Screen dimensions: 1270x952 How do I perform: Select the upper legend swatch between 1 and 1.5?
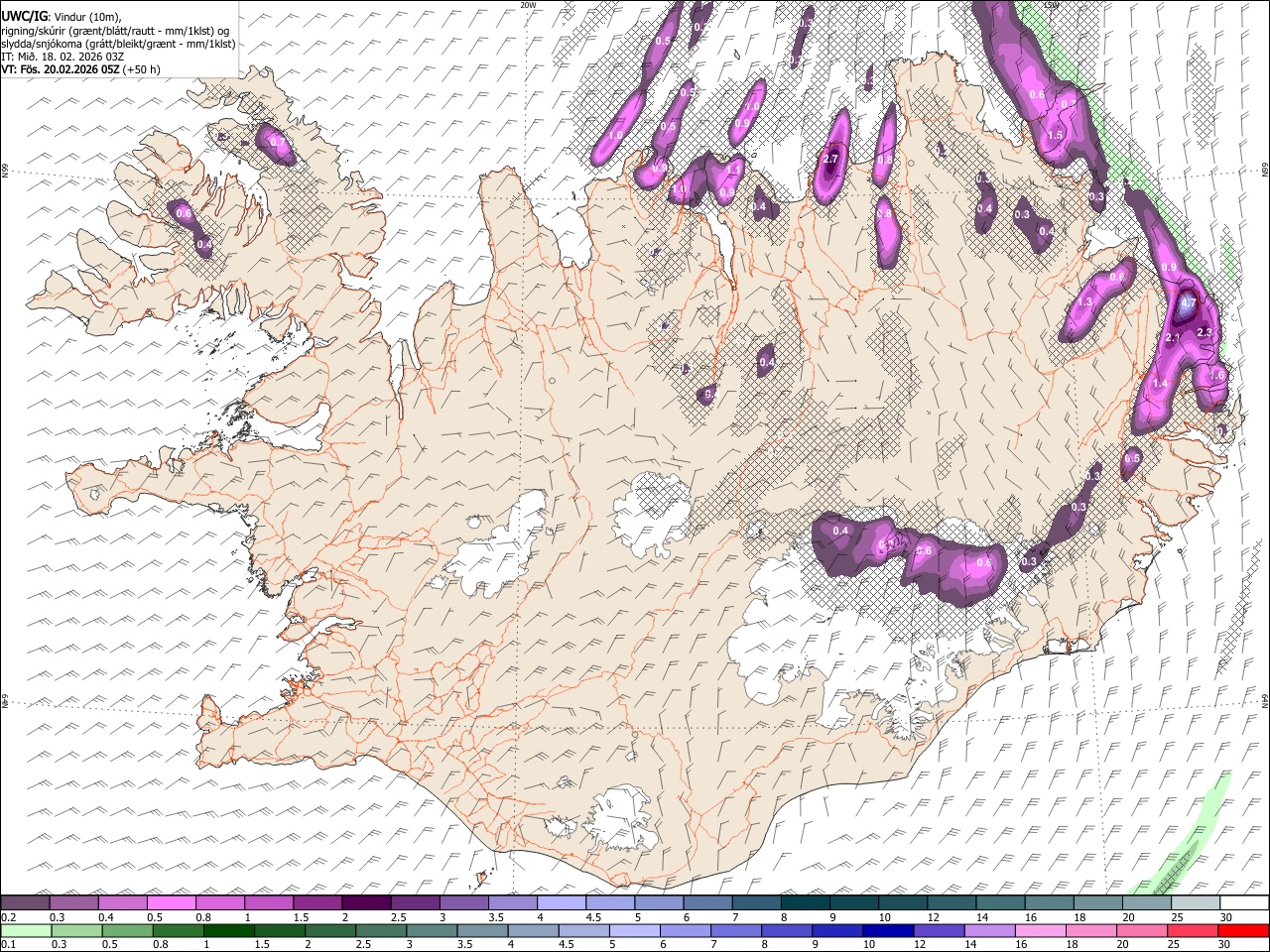[269, 902]
